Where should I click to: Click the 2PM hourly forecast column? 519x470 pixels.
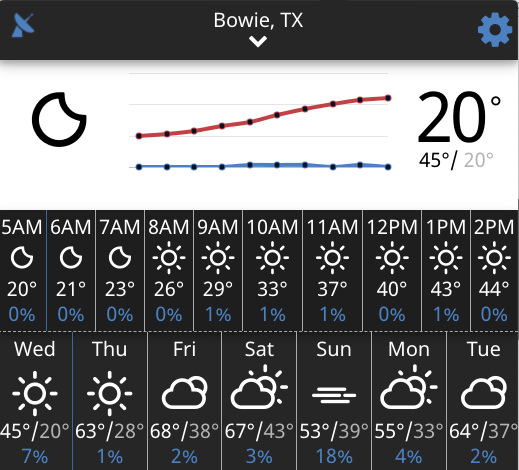click(x=494, y=270)
